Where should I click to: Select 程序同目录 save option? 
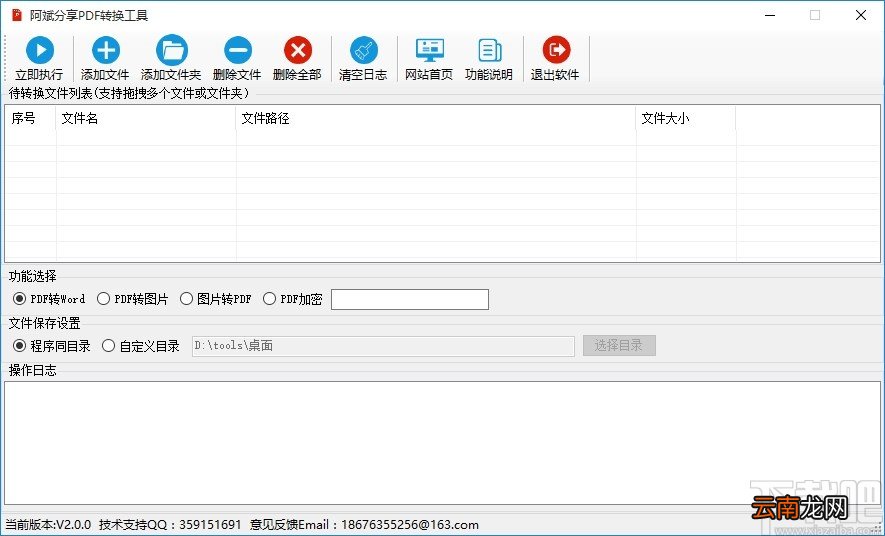52,346
